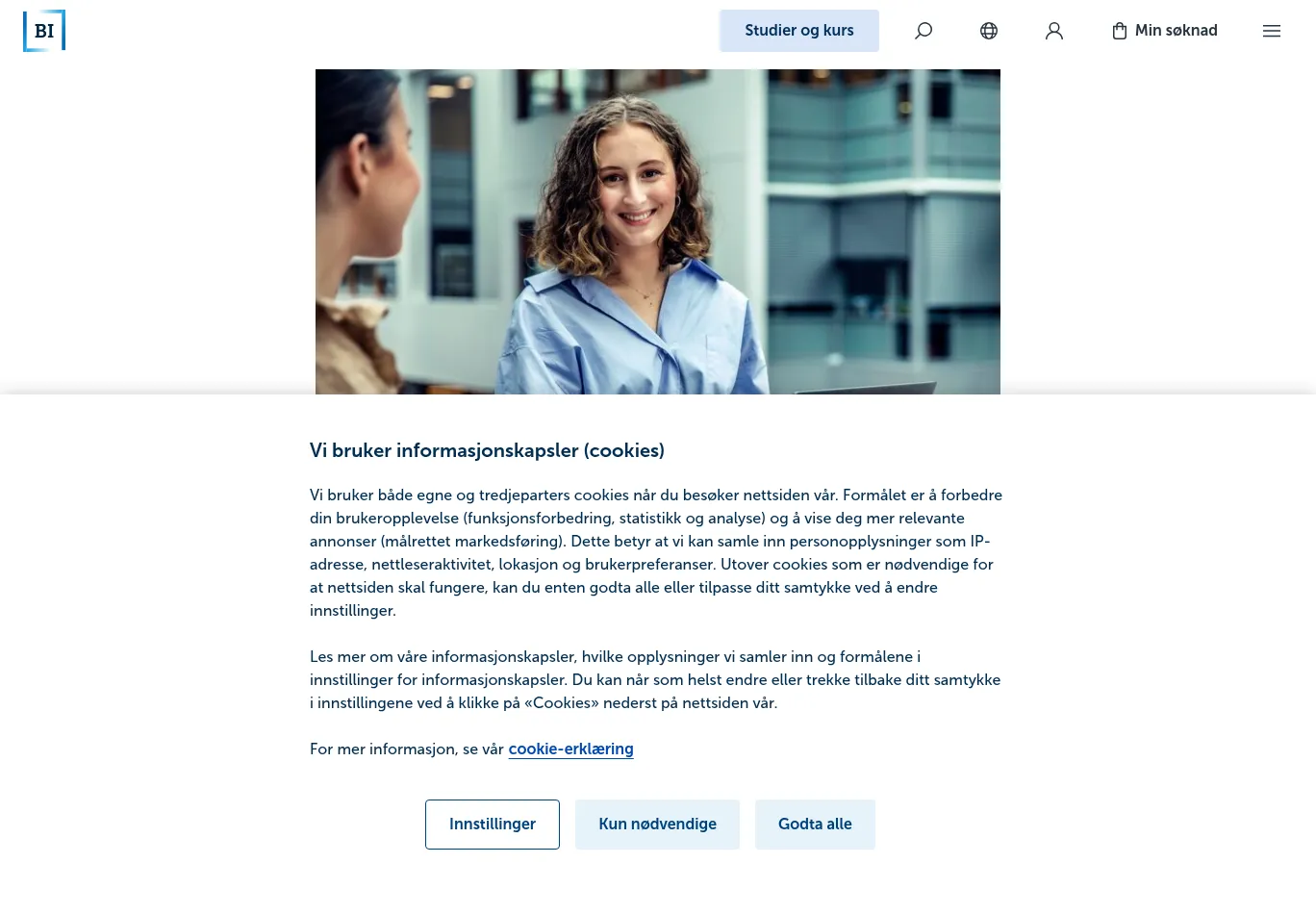
Task: Click the "For mer informasjon, se vår" text
Action: click(407, 749)
